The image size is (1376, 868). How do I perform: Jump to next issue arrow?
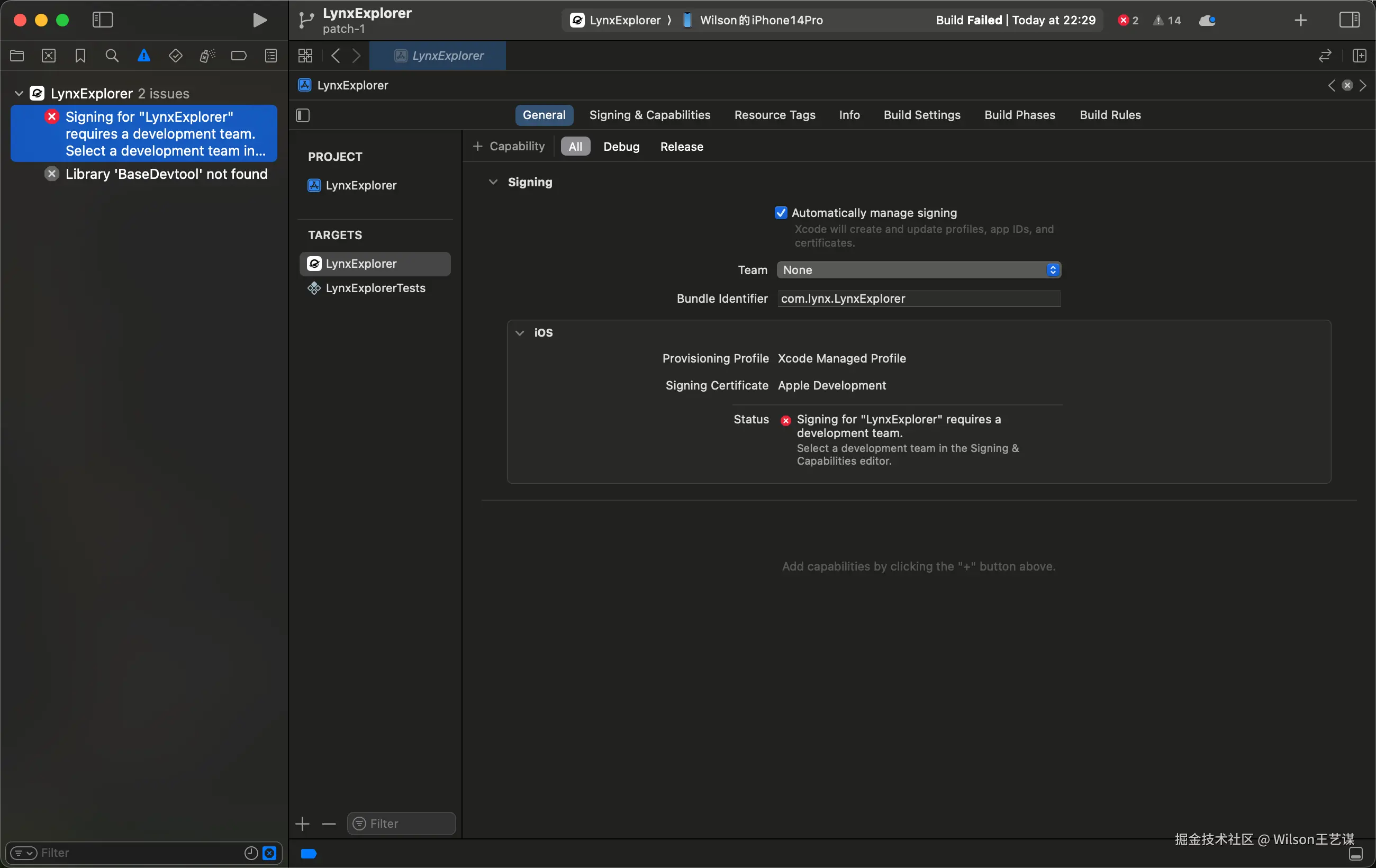[x=1363, y=85]
